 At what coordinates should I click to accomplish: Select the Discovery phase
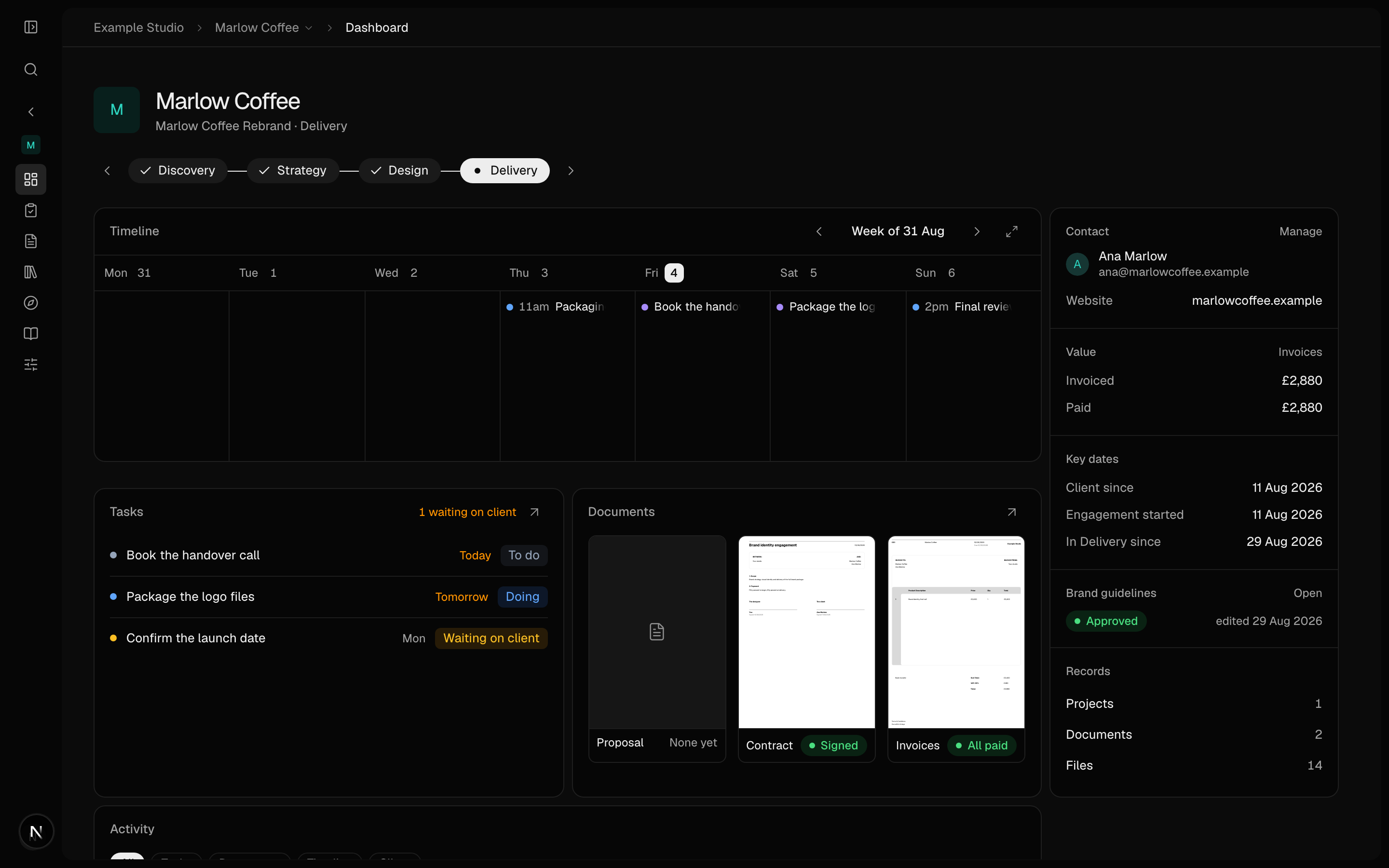point(178,171)
